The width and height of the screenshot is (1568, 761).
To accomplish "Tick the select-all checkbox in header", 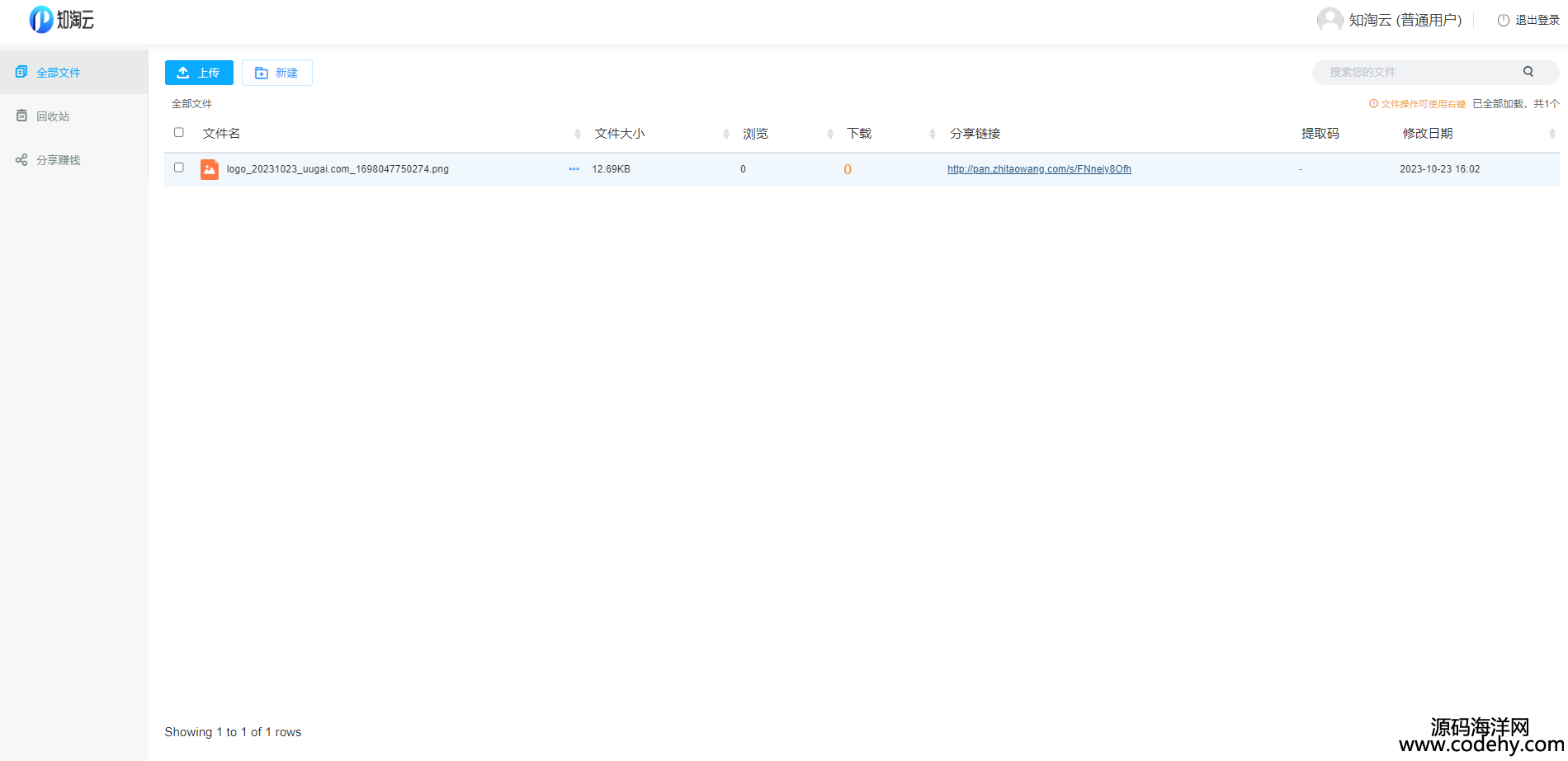I will [x=179, y=132].
